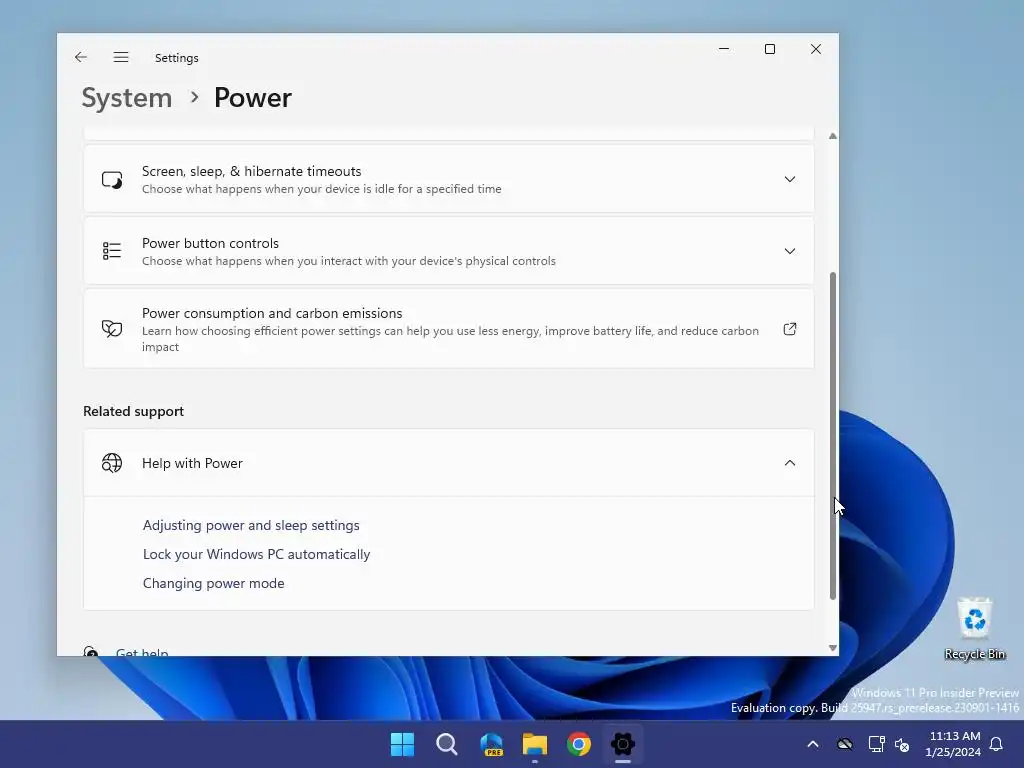This screenshot has height=768, width=1024.
Task: Click the OneDrive cloud tray icon
Action: coord(845,744)
